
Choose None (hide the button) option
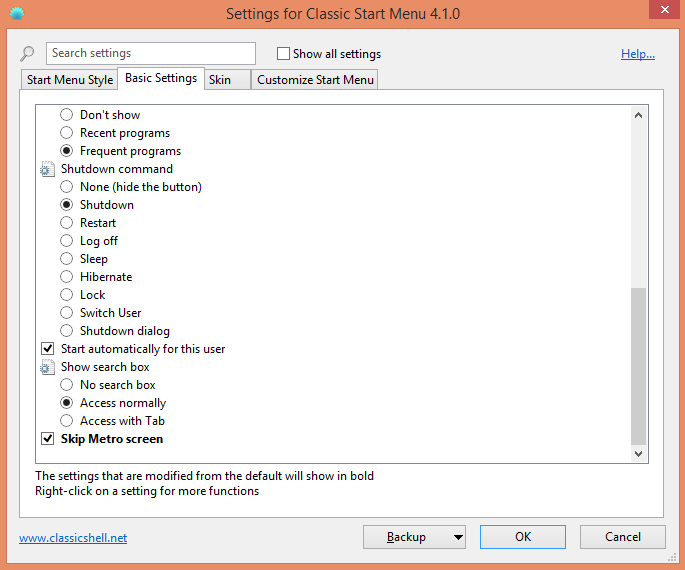pyautogui.click(x=66, y=187)
